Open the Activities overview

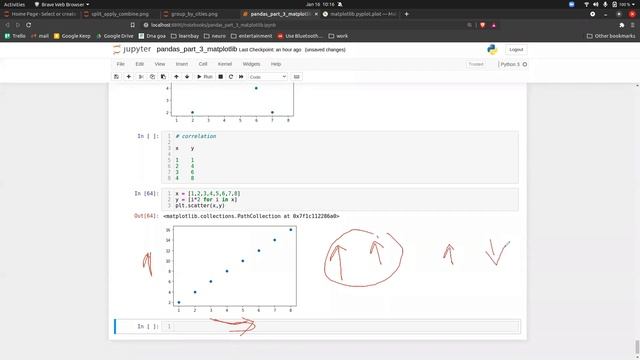pos(14,4)
